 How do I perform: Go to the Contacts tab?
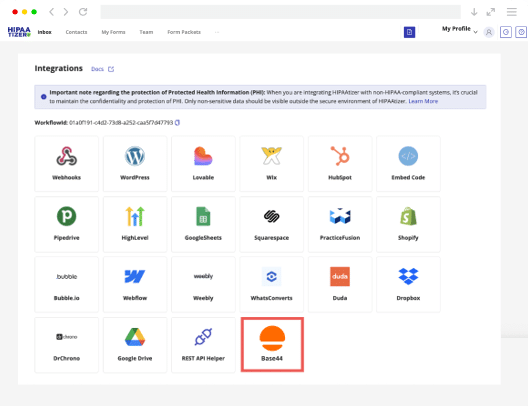pos(76,32)
